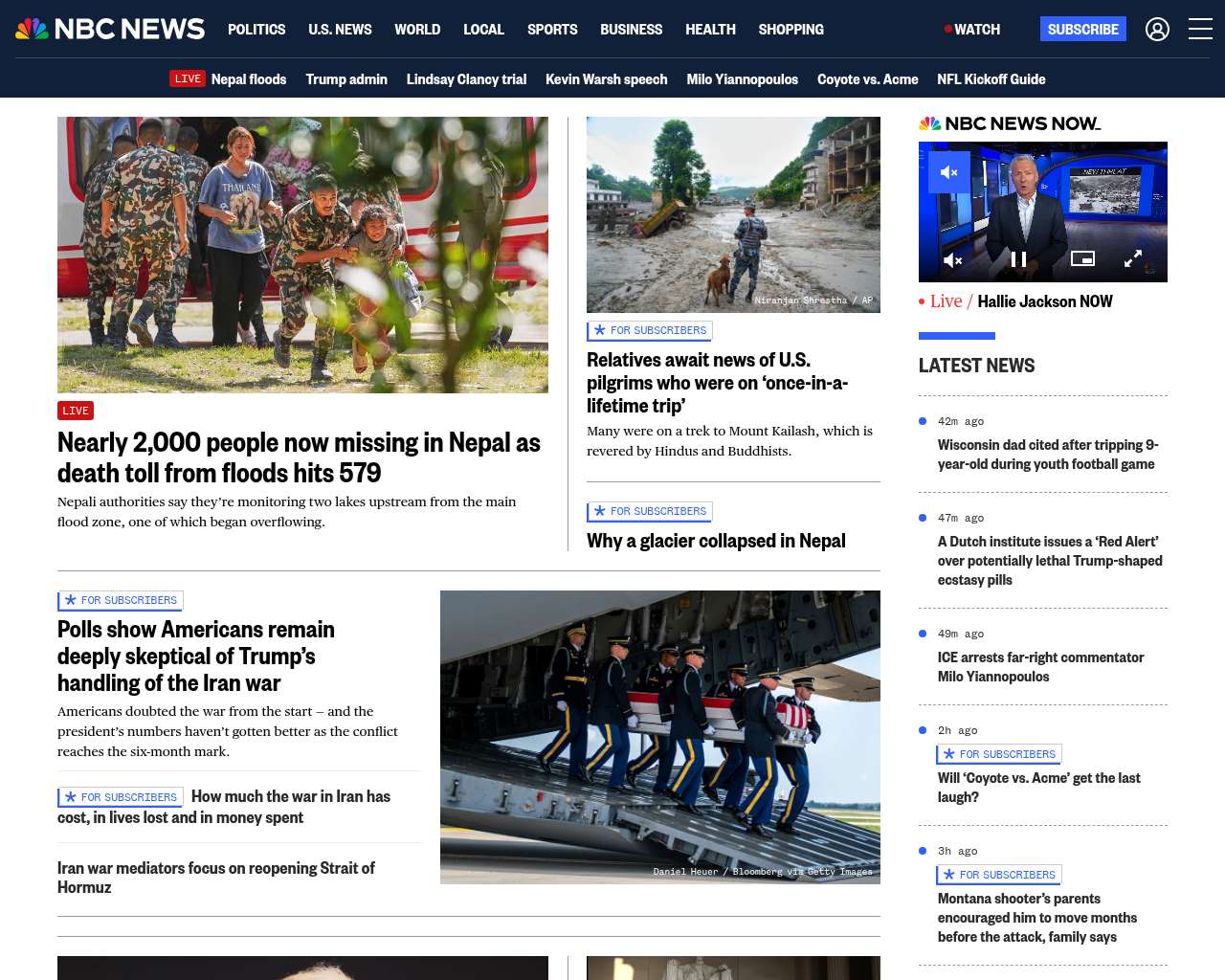Click the blue square unmute overlay on video
The width and height of the screenshot is (1225, 980).
click(x=949, y=172)
